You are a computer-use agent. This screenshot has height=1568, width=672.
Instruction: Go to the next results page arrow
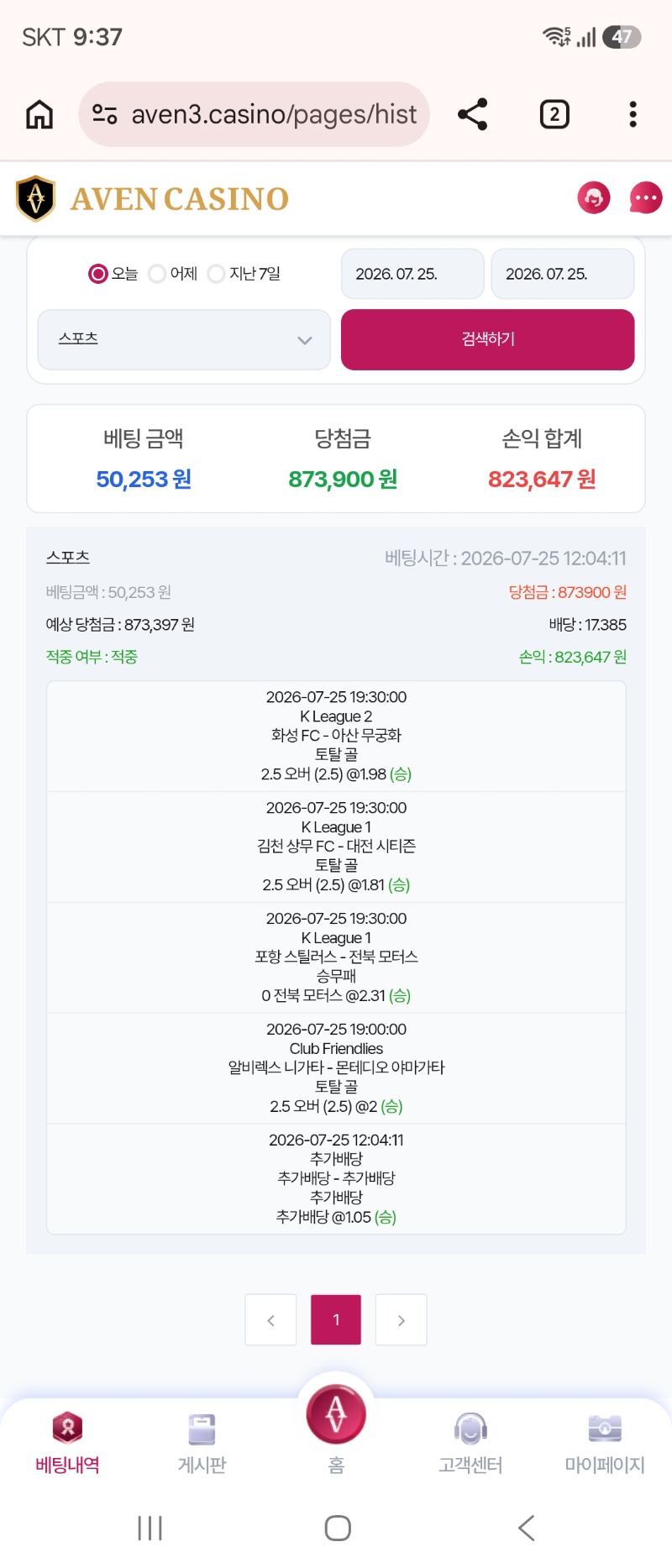[x=402, y=1319]
